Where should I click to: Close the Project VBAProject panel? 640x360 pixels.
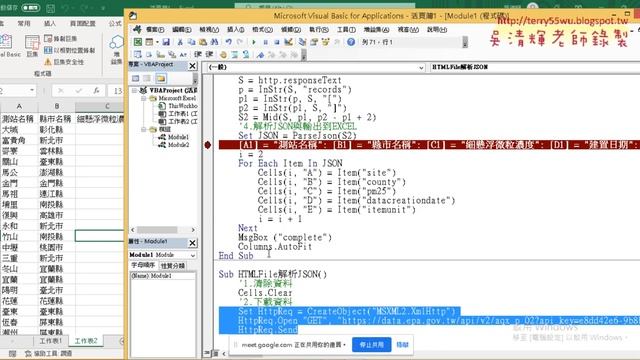tap(193, 66)
